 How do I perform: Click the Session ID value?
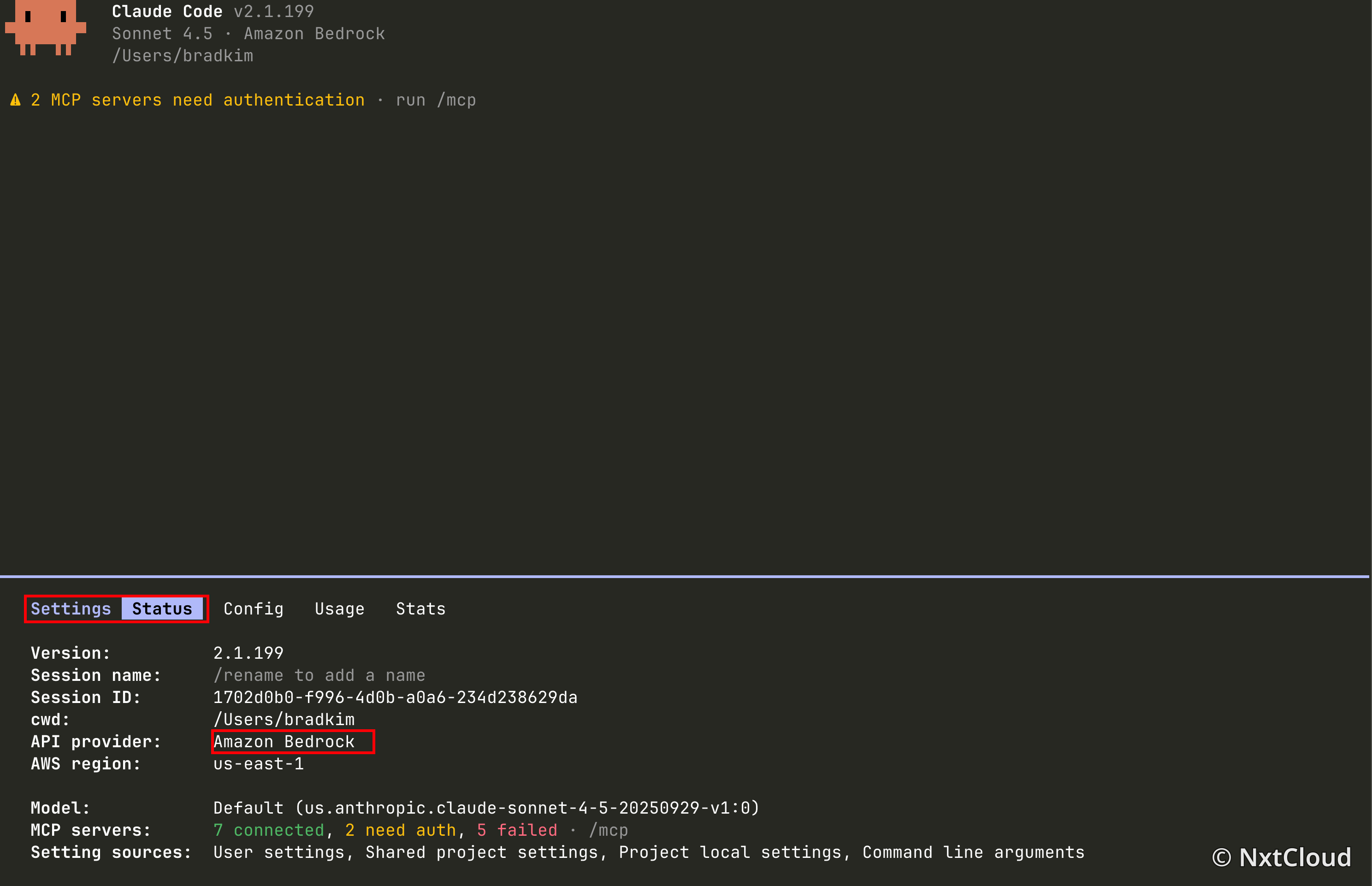click(395, 697)
